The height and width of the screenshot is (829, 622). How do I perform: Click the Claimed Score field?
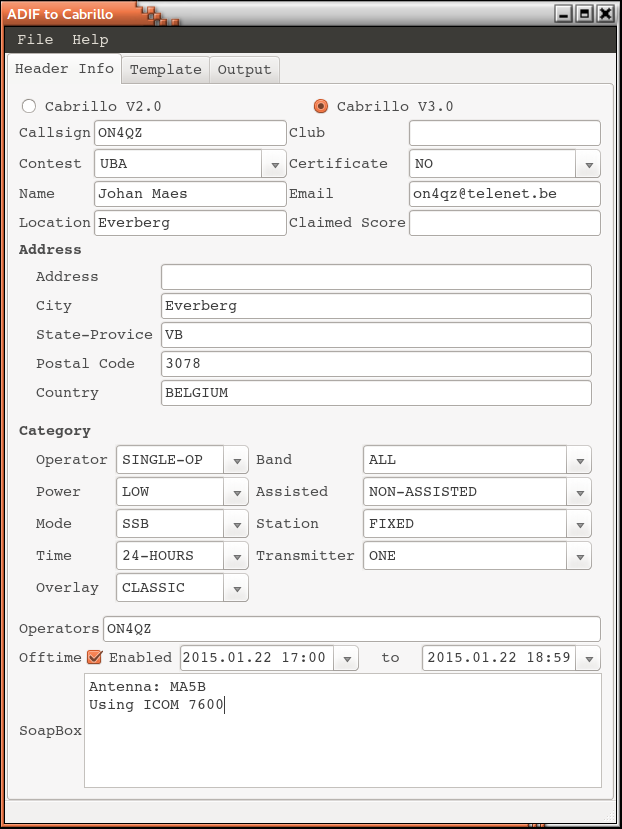click(504, 223)
